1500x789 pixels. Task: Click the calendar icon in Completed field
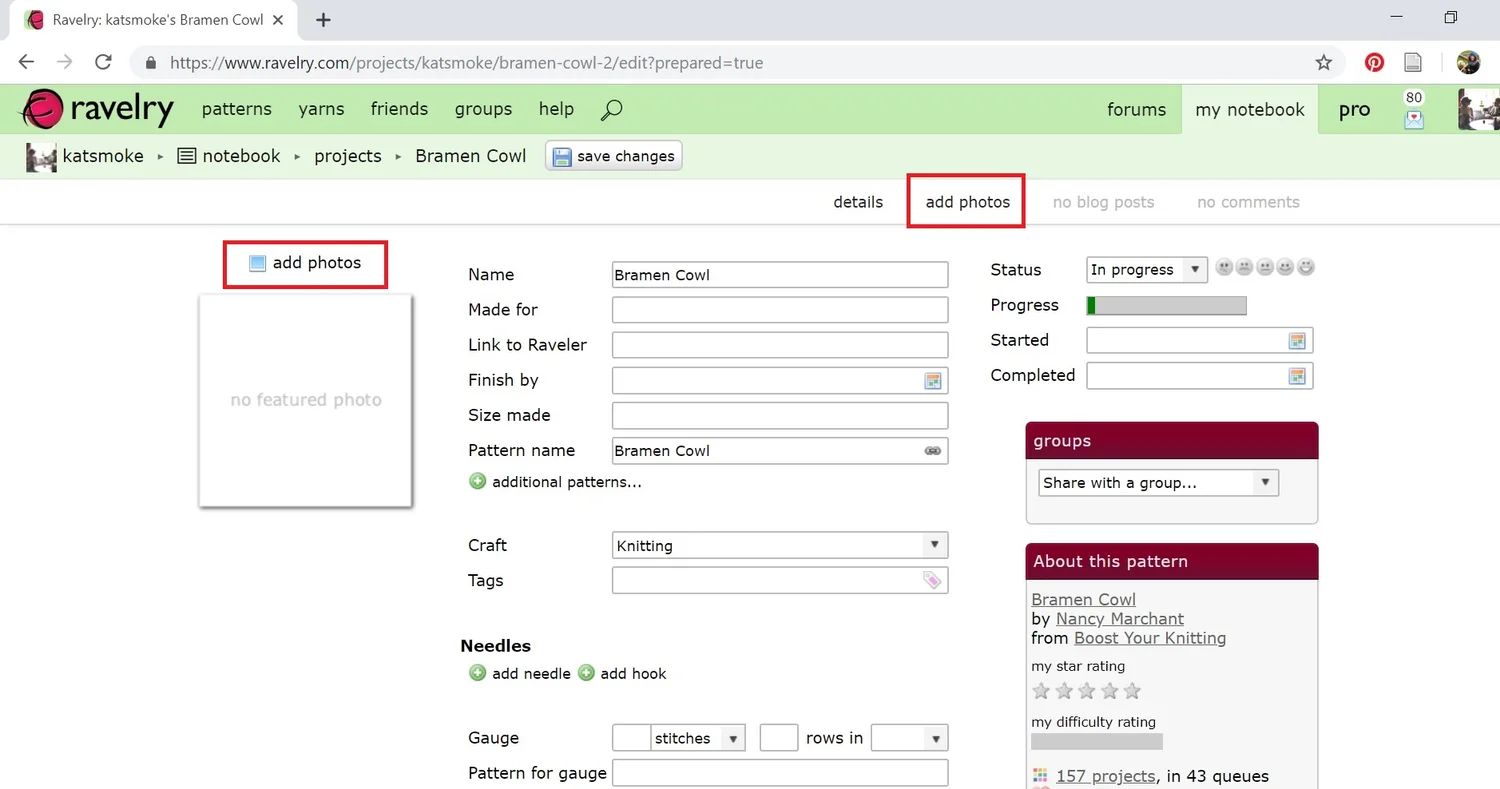click(1297, 376)
